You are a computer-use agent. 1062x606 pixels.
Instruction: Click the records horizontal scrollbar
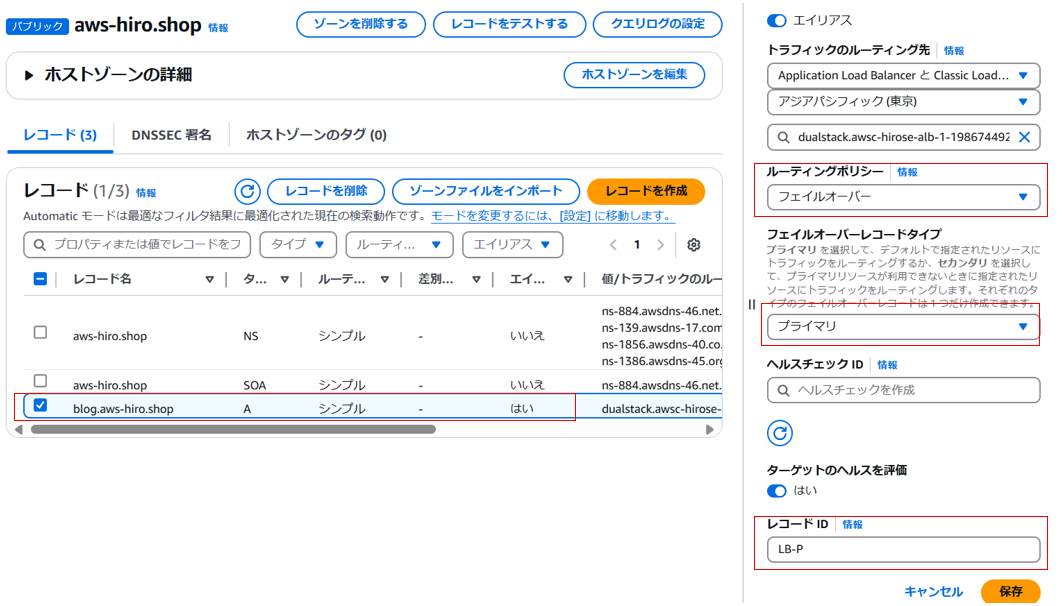tap(233, 429)
